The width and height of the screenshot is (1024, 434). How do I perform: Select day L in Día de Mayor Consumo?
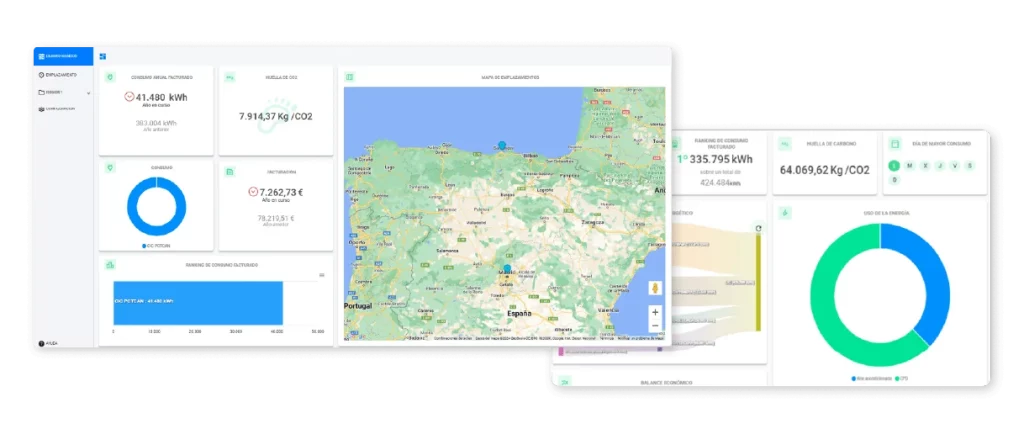point(894,166)
